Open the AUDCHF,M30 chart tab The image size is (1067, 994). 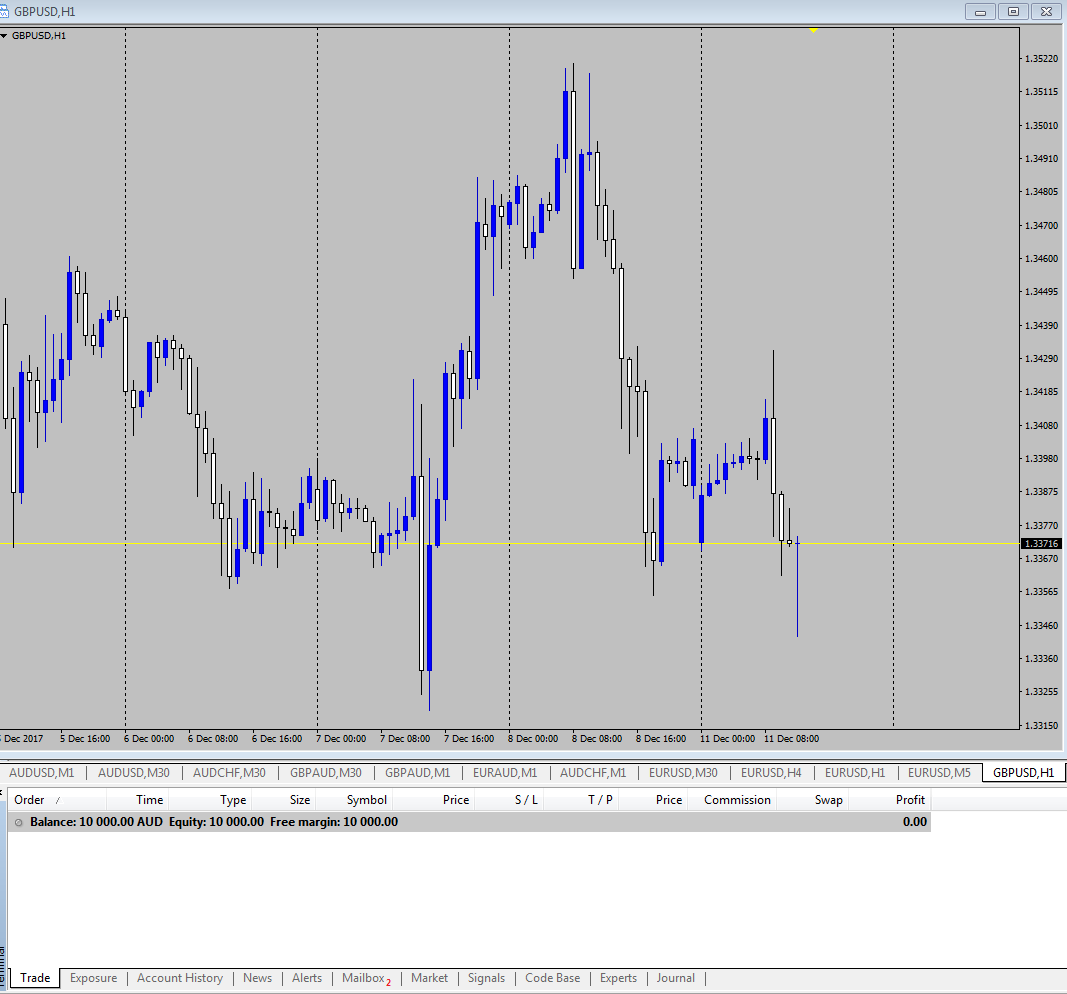pyautogui.click(x=229, y=772)
